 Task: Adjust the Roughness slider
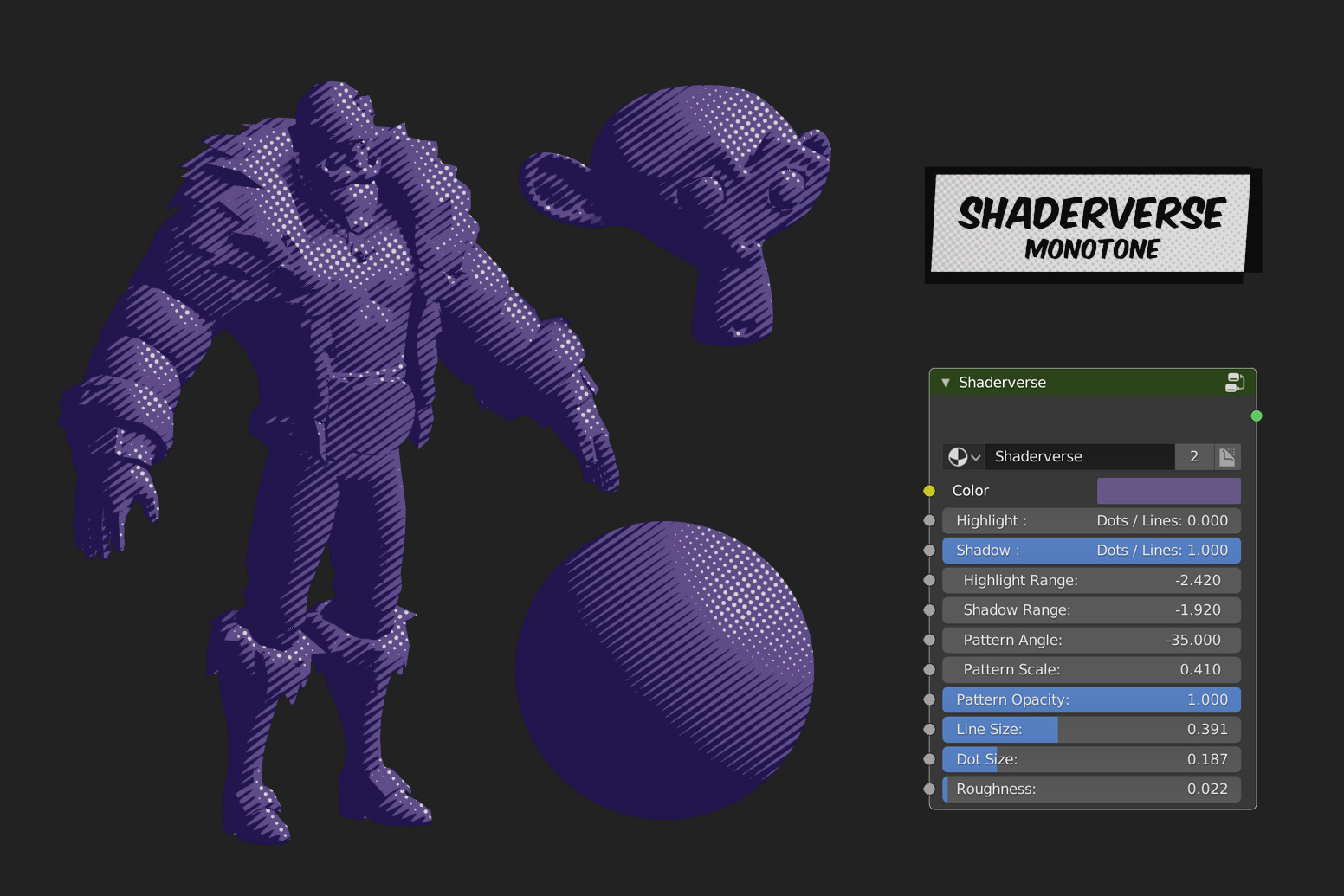(x=1091, y=790)
